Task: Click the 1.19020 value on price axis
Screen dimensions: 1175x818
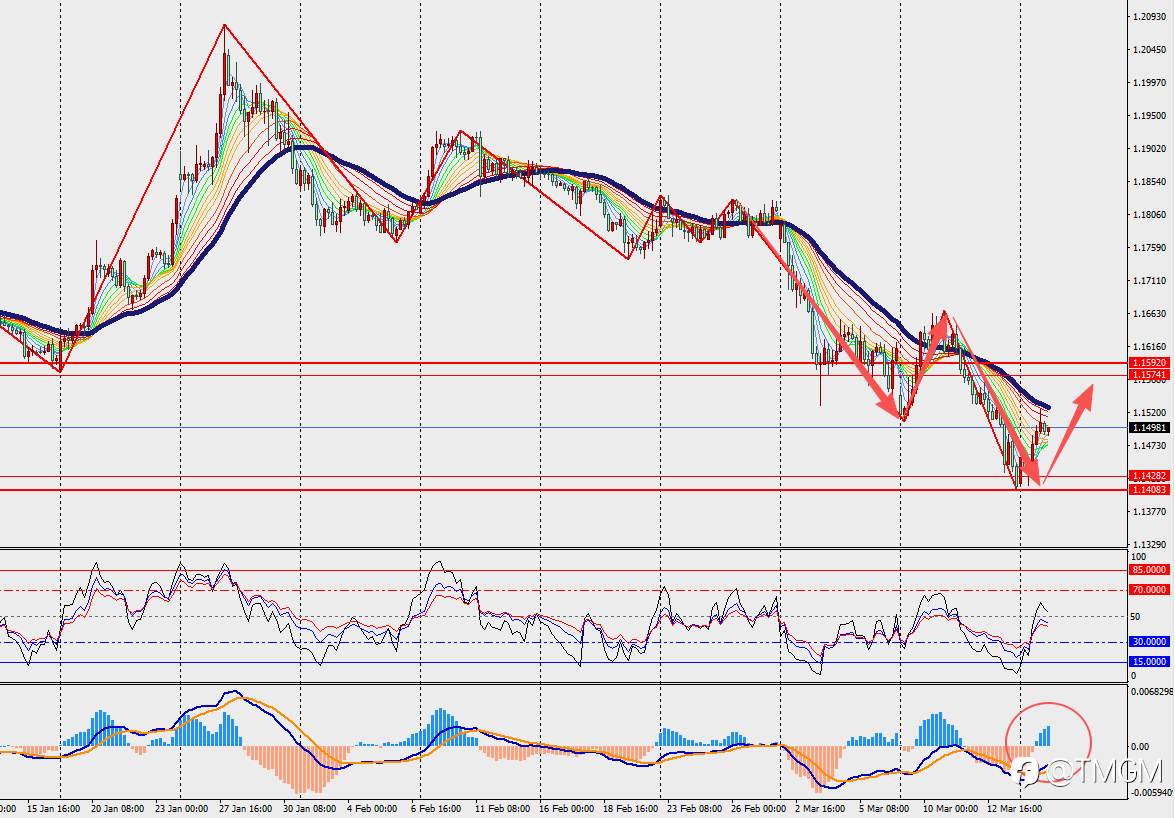Action: (x=1150, y=148)
